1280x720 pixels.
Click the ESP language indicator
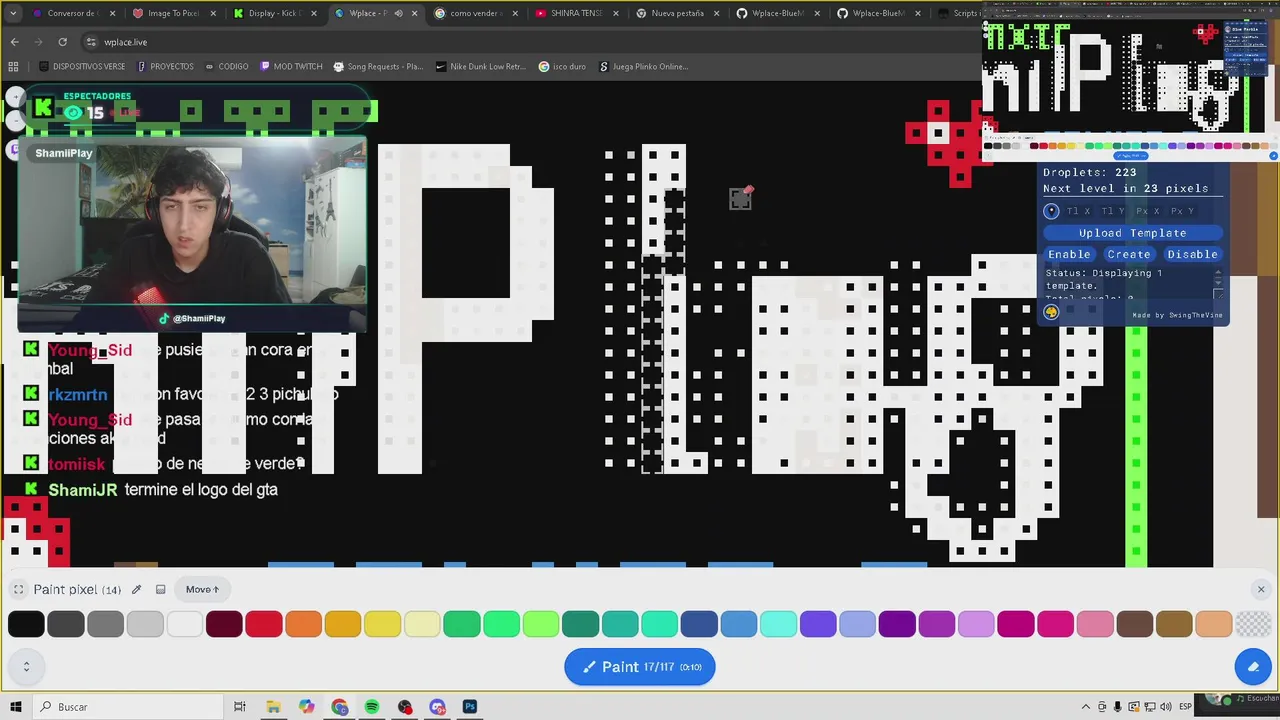[x=1185, y=707]
